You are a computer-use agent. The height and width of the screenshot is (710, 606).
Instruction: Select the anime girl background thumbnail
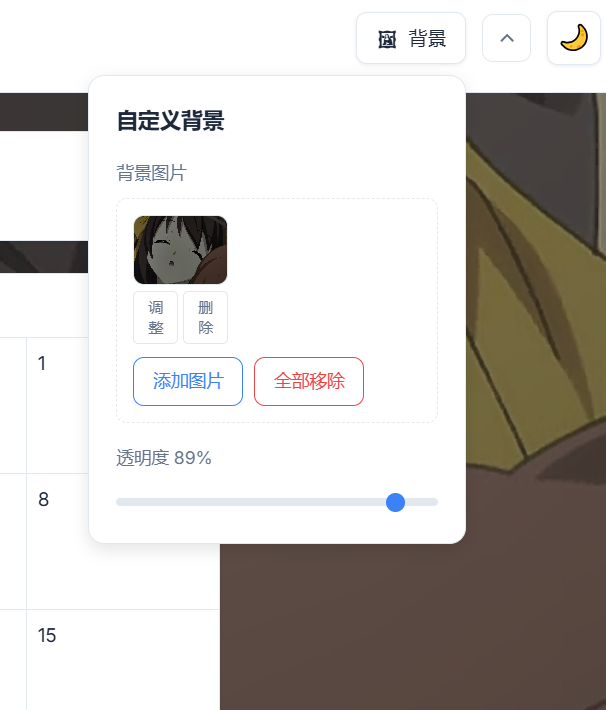pos(180,250)
